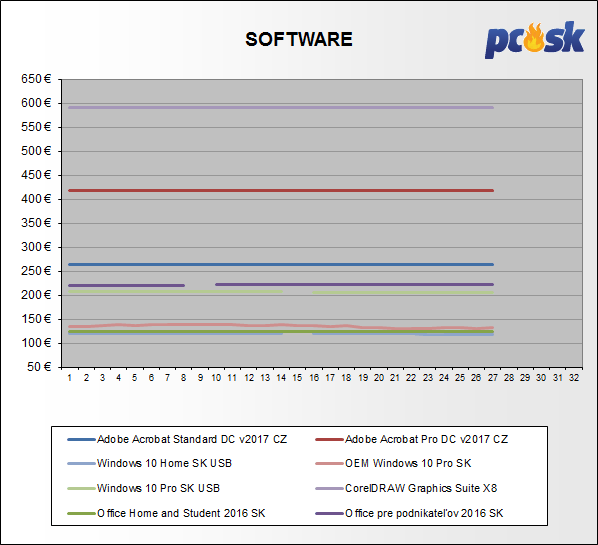
Task: Click the dark purple Office podnikateľov line
Action: (354, 285)
